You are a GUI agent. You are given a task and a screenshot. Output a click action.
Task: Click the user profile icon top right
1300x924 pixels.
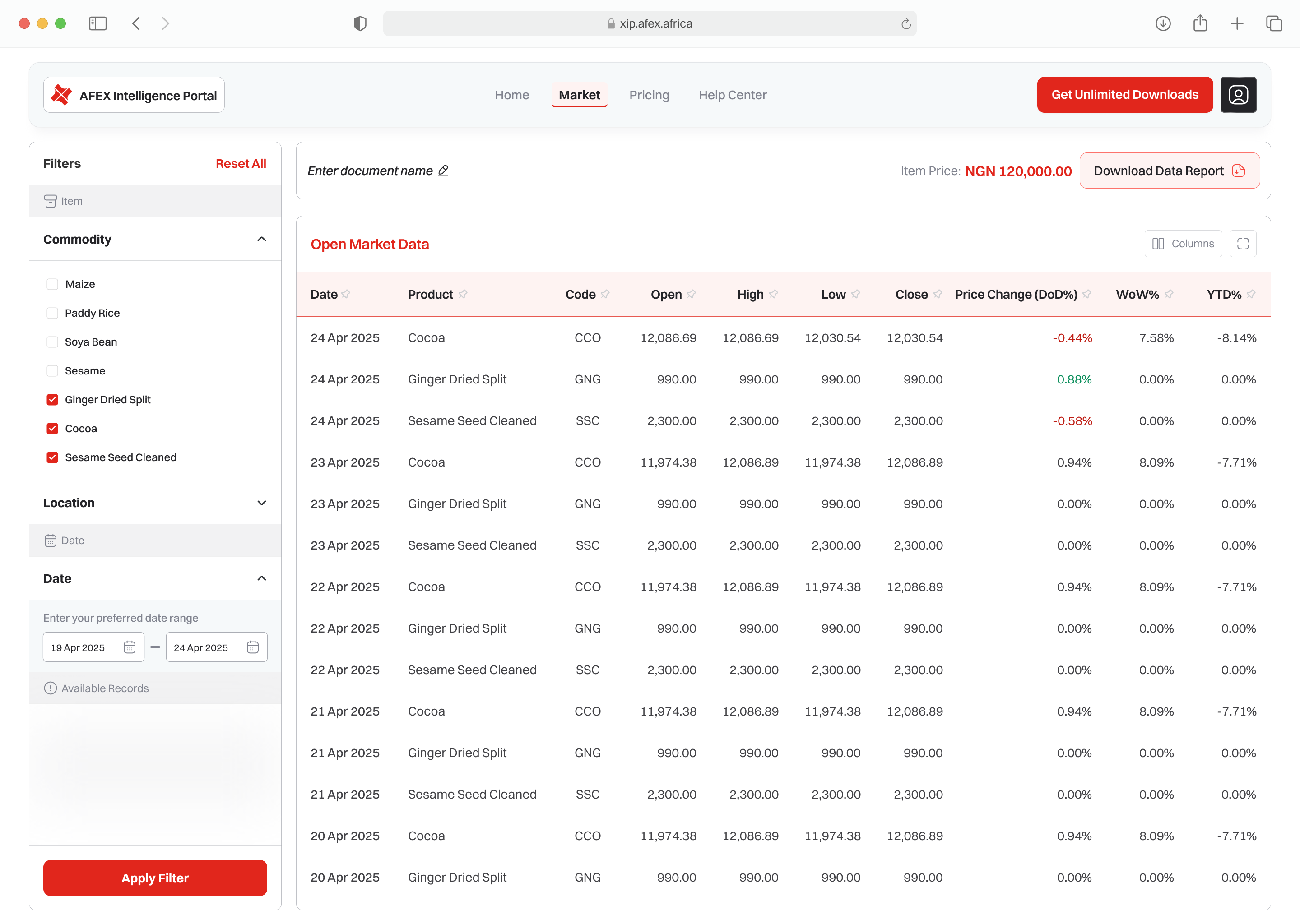point(1239,94)
